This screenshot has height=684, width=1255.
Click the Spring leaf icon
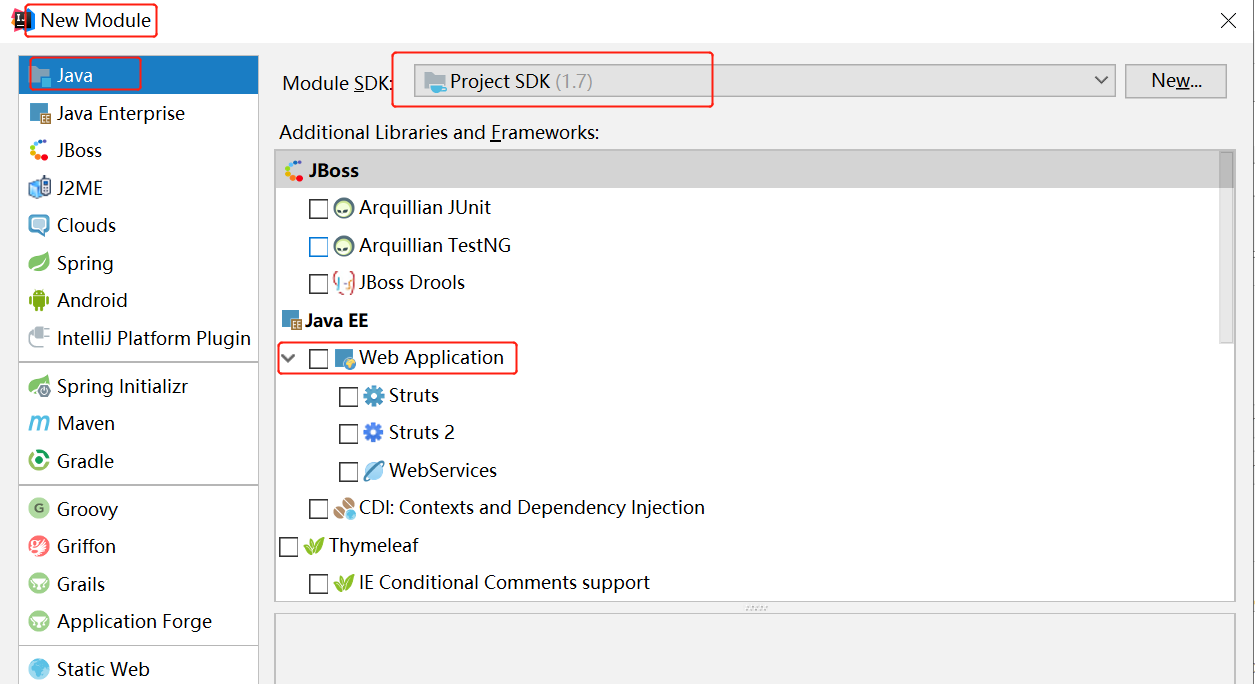tap(39, 263)
